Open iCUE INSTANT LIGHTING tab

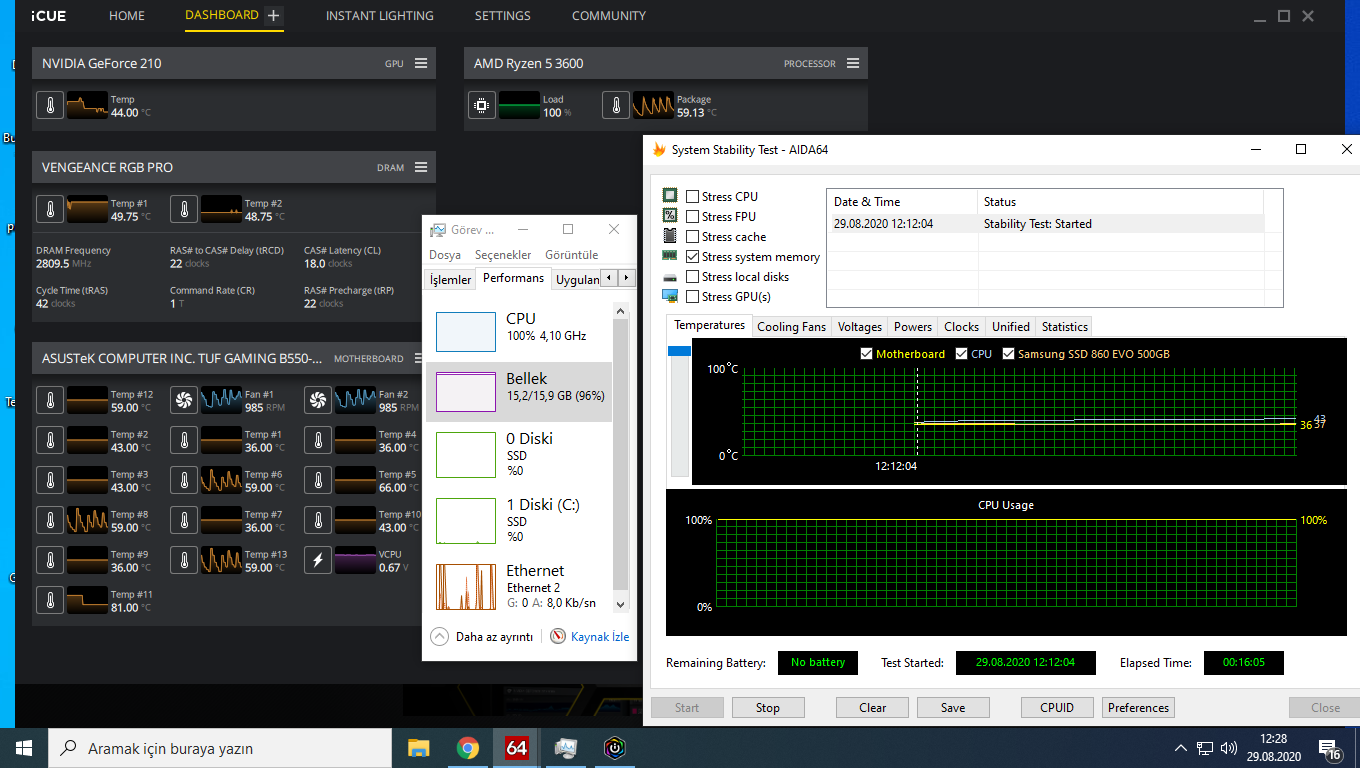[380, 16]
